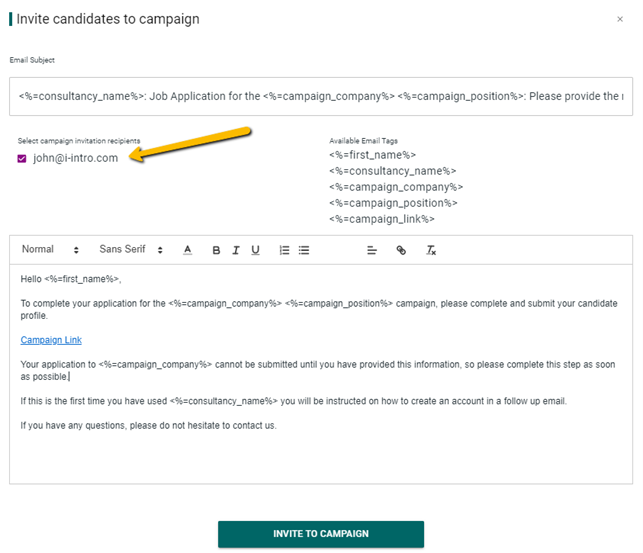Open the Normal heading size dropdown

[50, 250]
